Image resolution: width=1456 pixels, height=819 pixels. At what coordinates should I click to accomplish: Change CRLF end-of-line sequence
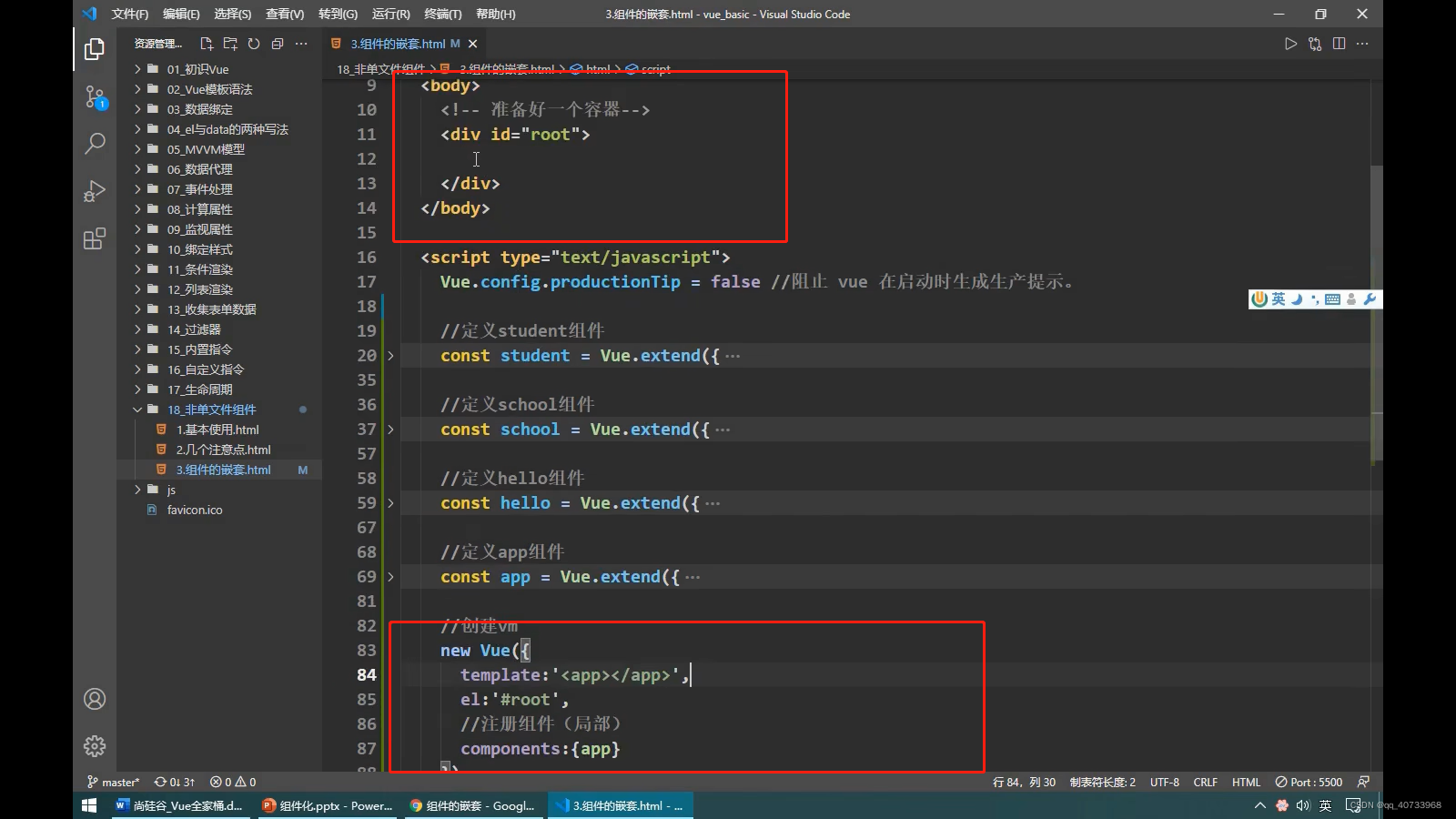click(1205, 782)
